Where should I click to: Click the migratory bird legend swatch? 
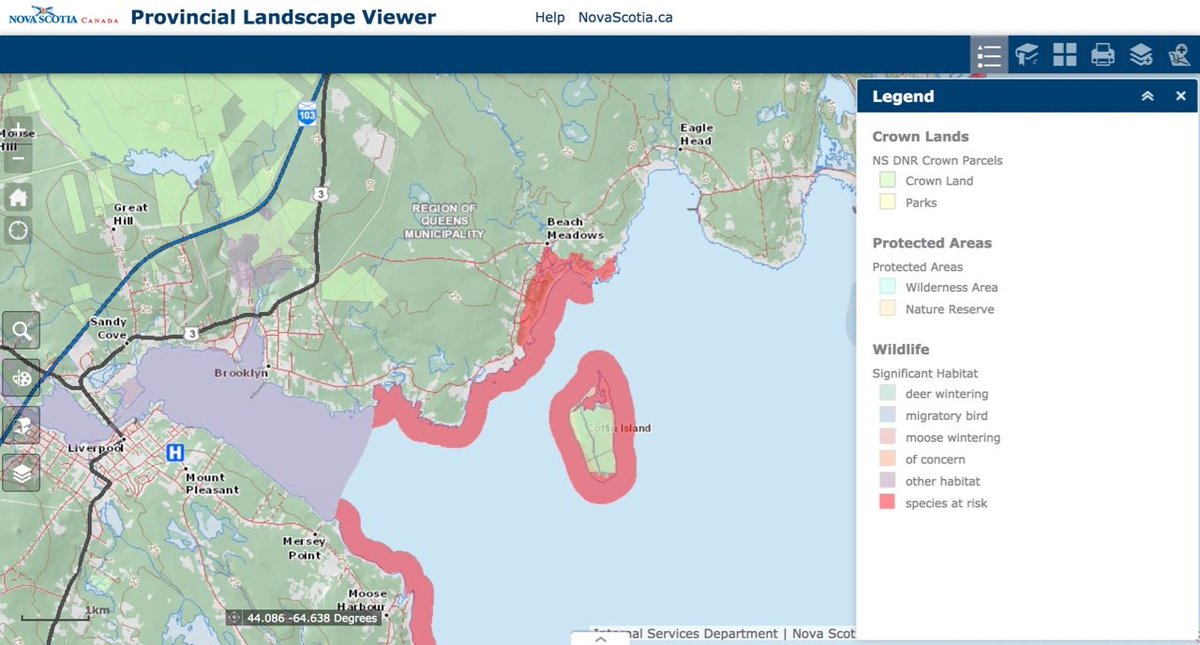(887, 416)
